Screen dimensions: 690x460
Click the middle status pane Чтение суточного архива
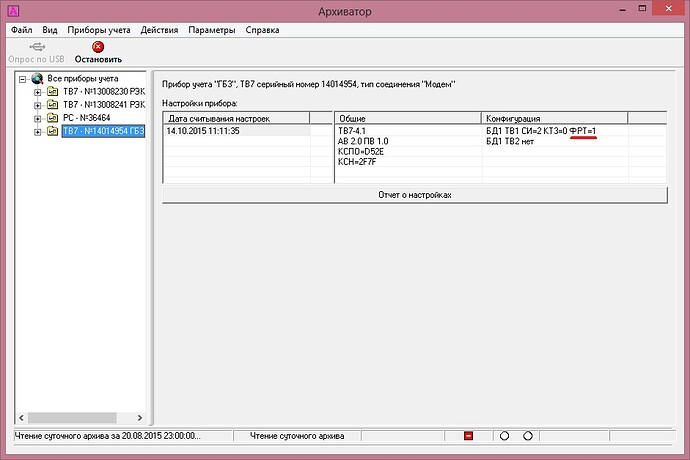pyautogui.click(x=297, y=436)
